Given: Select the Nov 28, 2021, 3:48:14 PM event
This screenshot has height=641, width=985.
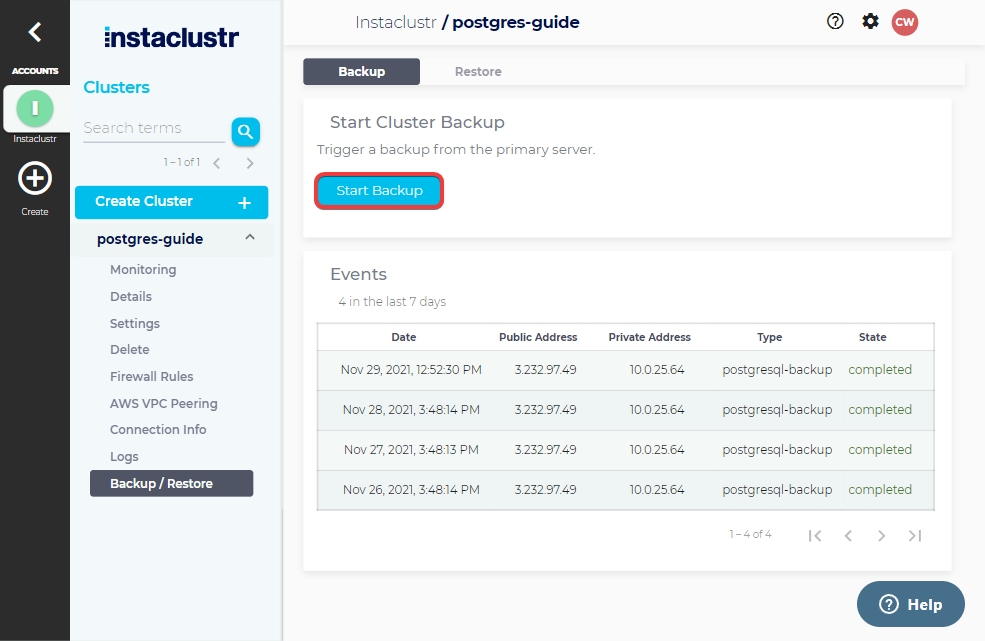Looking at the screenshot, I should point(625,410).
